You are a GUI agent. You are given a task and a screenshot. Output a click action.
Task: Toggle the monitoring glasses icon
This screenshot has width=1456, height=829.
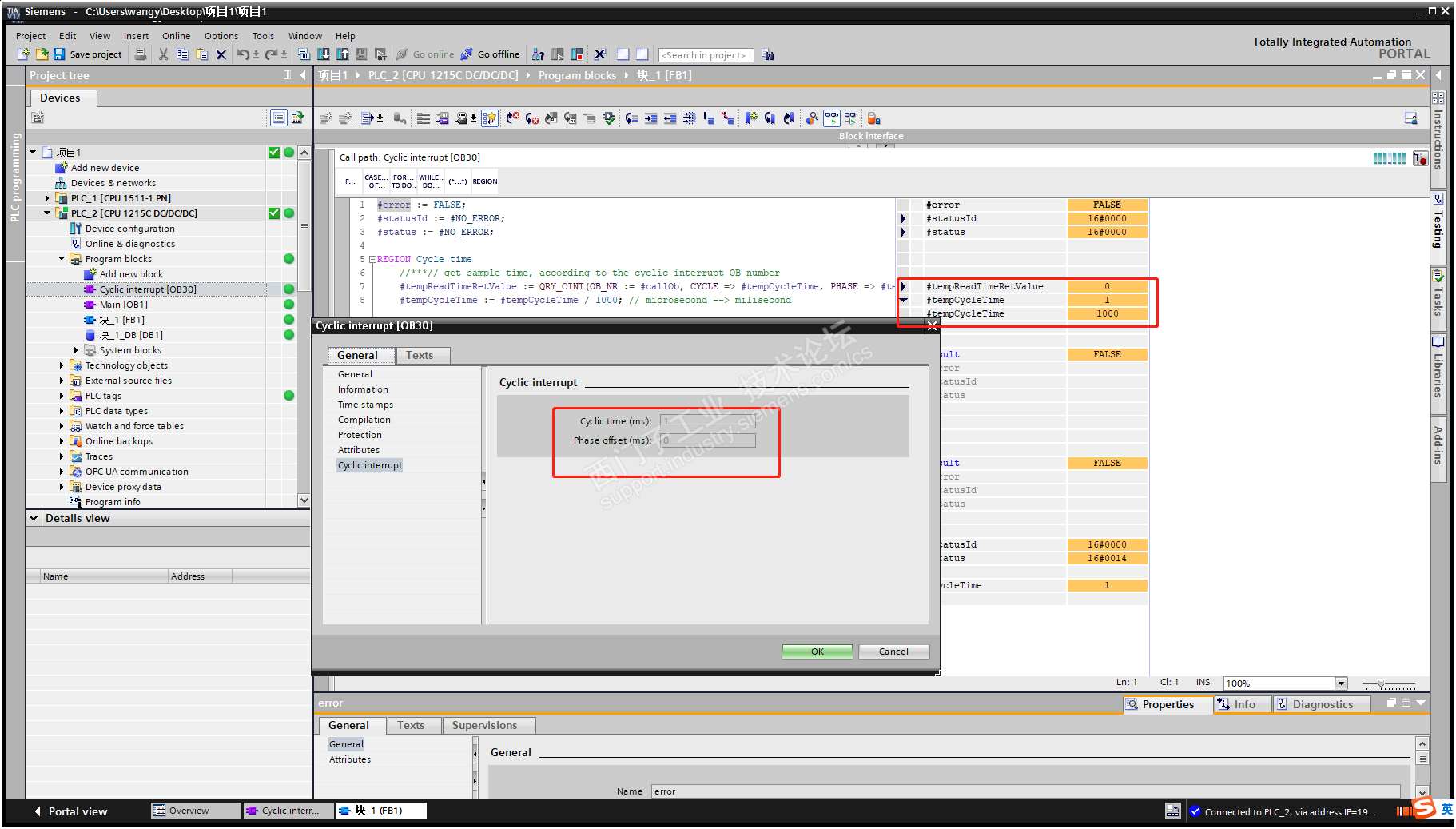832,118
